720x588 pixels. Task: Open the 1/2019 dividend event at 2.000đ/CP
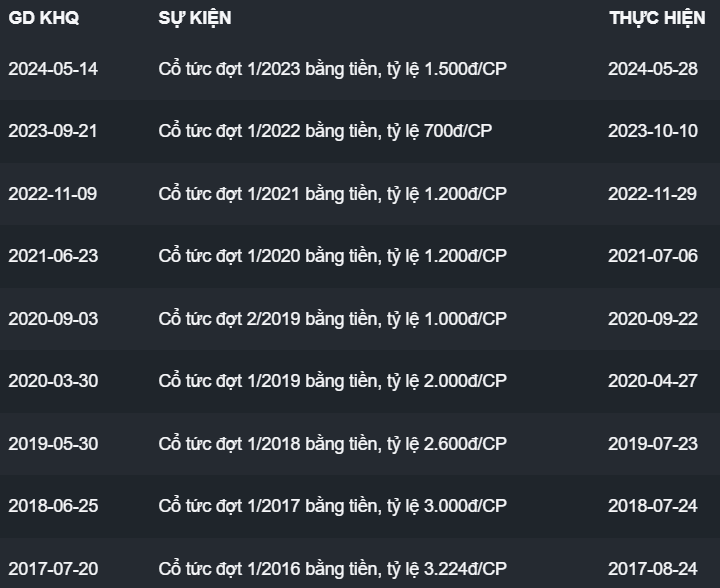tap(332, 381)
